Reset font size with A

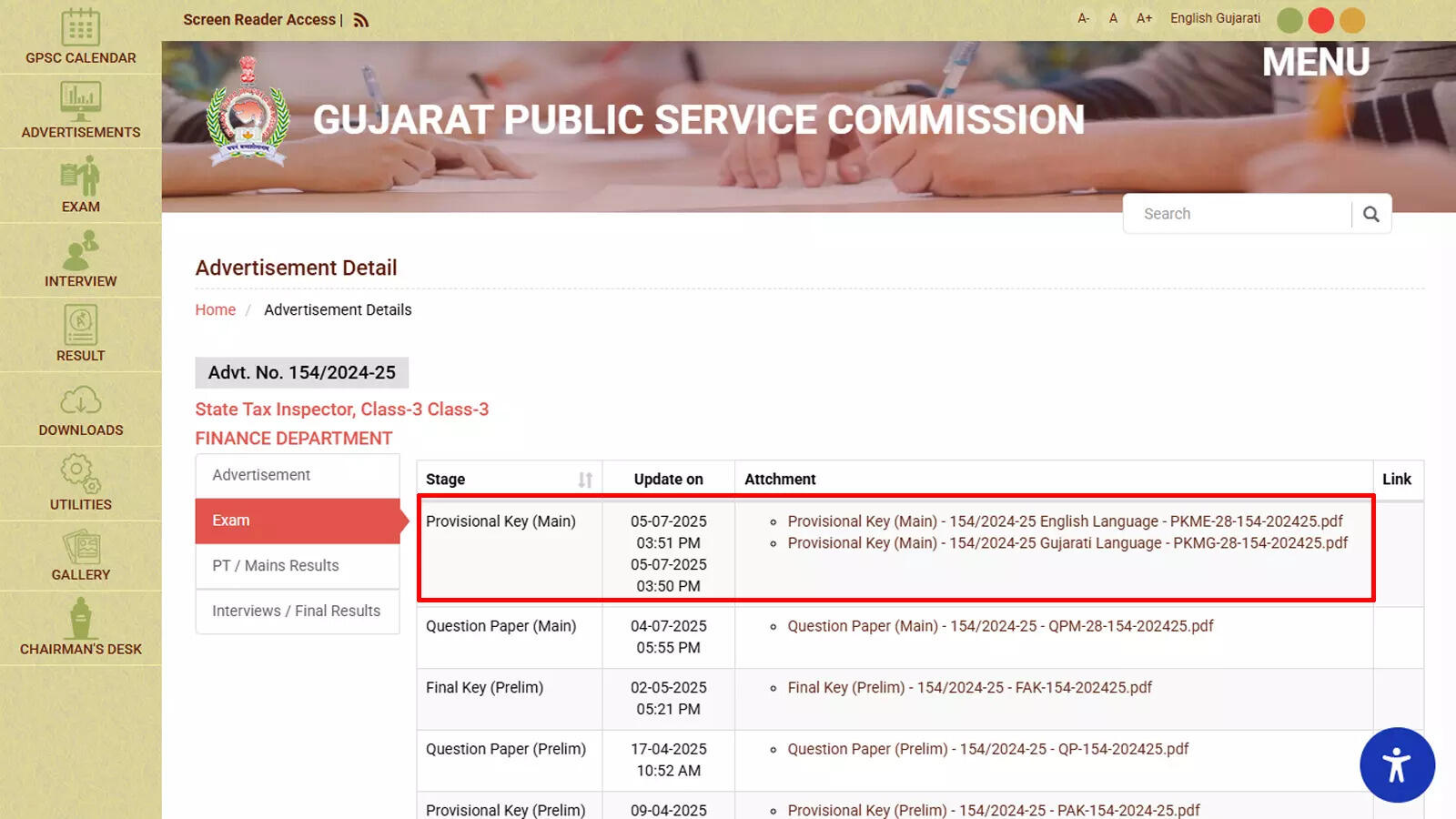point(1113,18)
